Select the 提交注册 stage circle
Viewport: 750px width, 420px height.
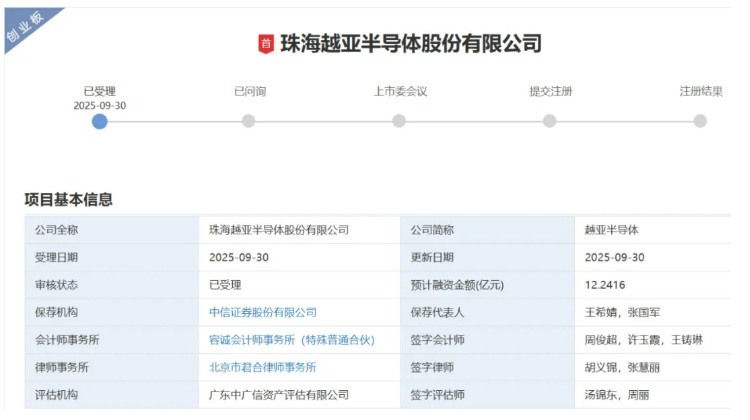click(x=550, y=121)
